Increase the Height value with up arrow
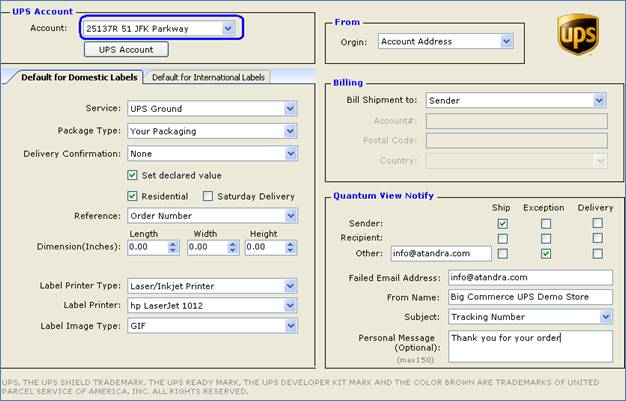Viewport: 626px width, 401px height. [291, 244]
